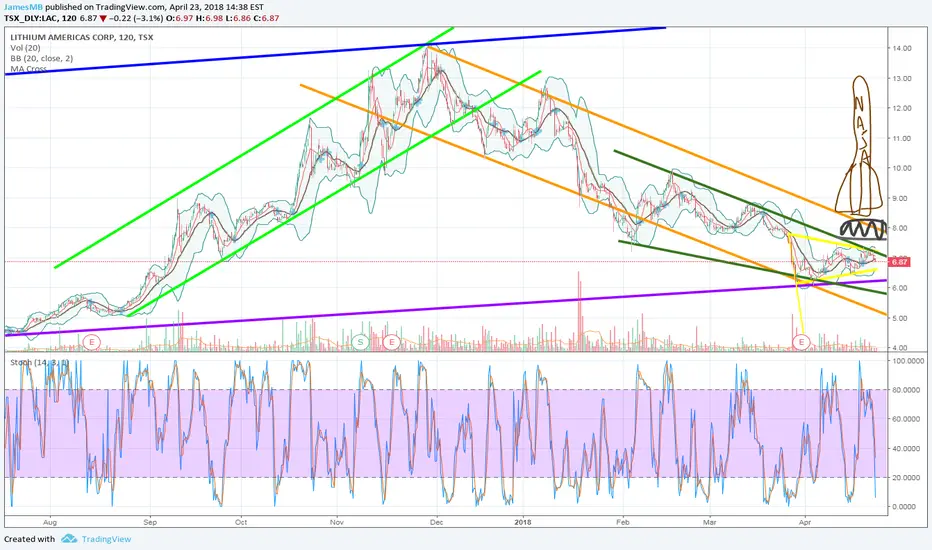The height and width of the screenshot is (550, 932).
Task: Select the MA Cross indicator label
Action: click(28, 69)
